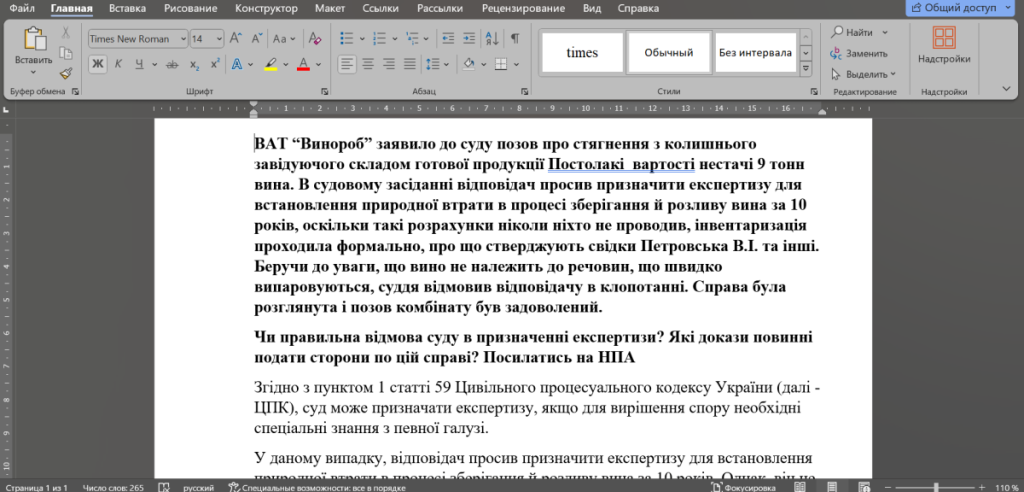Viewport: 1024px width, 492px height.
Task: Adjust the zoom slider in status bar
Action: tap(936, 487)
